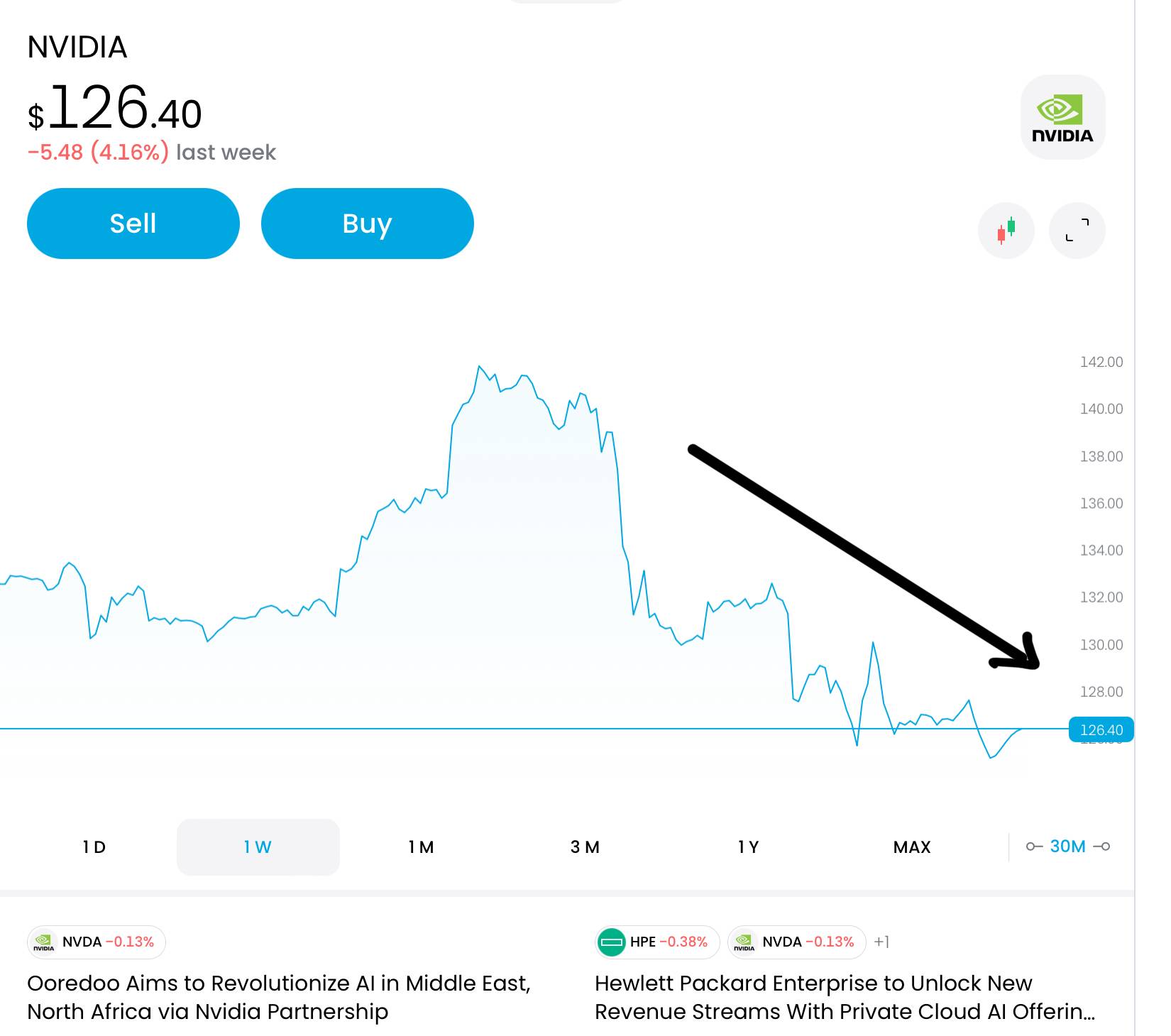Click NVDA logo in first news tag
This screenshot has height=1036, width=1171.
tap(44, 942)
